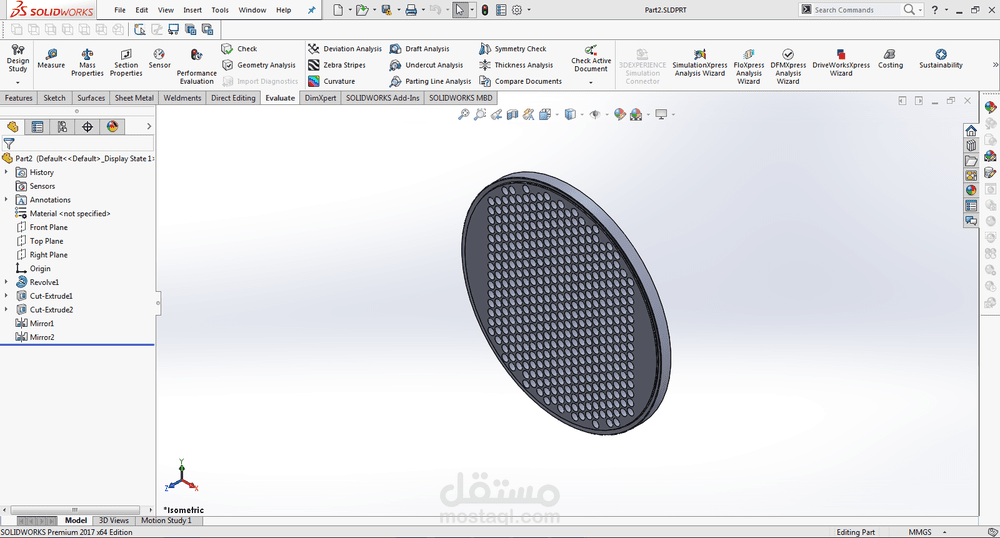The image size is (1000, 538).
Task: Switch to the Sheet Metal tab
Action: tap(134, 98)
